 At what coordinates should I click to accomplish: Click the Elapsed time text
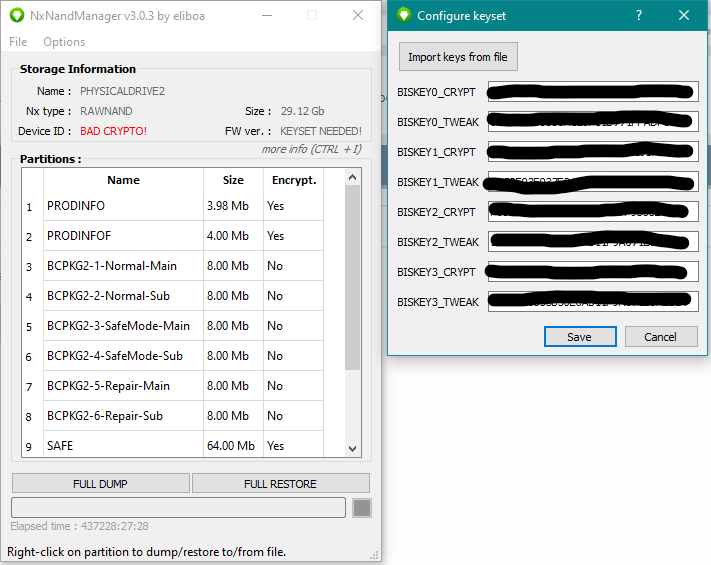pos(79,526)
